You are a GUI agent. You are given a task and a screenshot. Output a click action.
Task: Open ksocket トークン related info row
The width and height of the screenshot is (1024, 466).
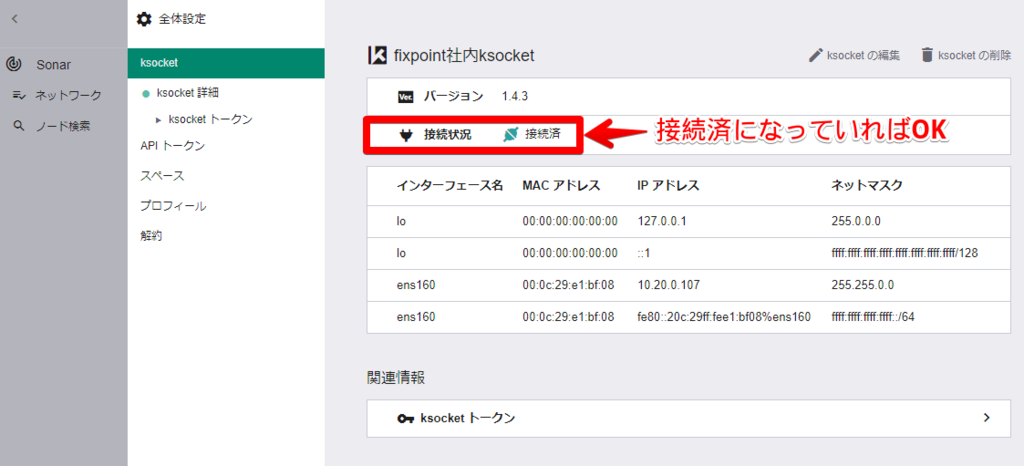coord(688,418)
